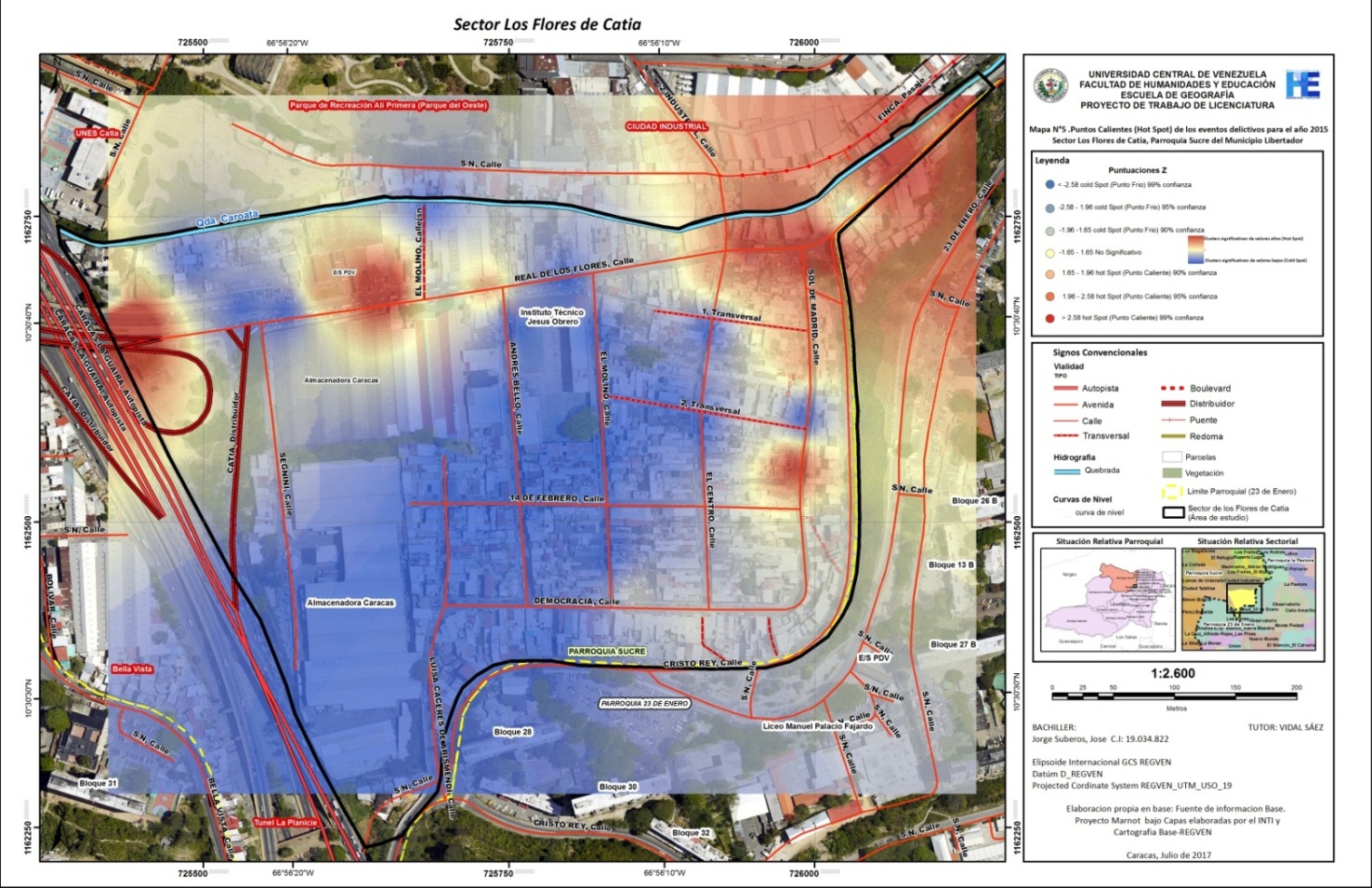Click the yellow No Significativo legend circle
Screen dimensions: 1372x888
pyautogui.click(x=1049, y=252)
